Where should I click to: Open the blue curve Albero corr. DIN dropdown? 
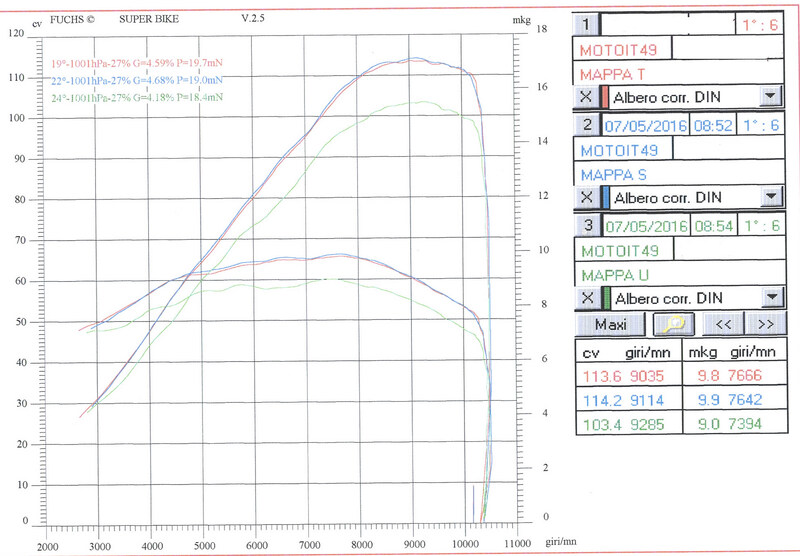point(769,197)
